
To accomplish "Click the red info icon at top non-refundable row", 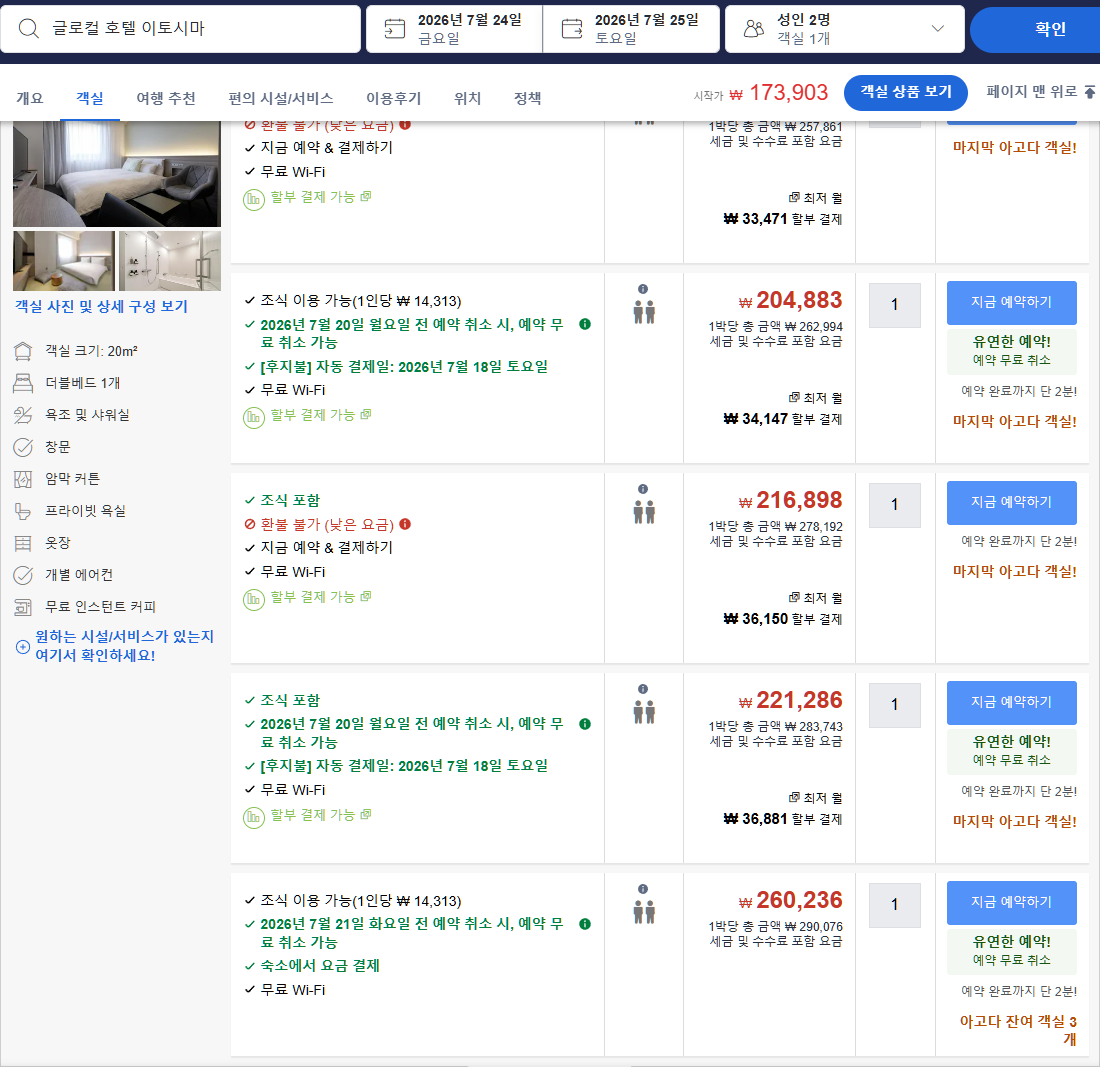I will [x=405, y=125].
